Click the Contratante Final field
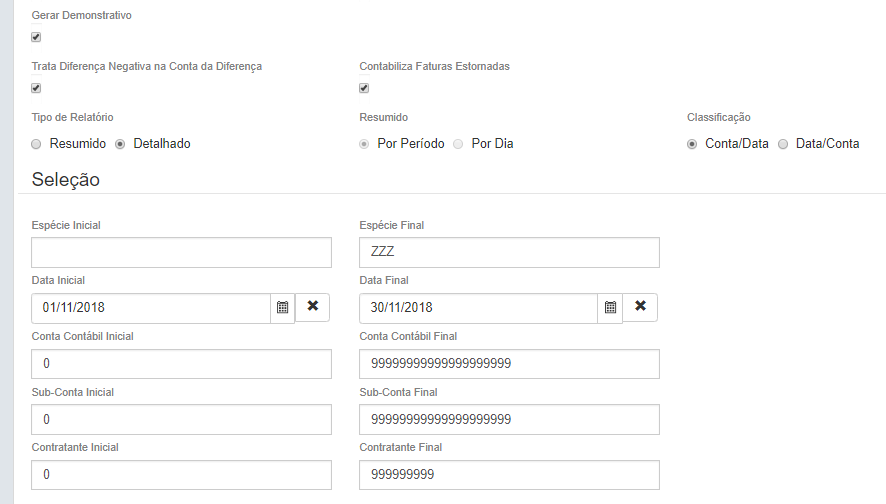886x504 pixels. point(509,475)
